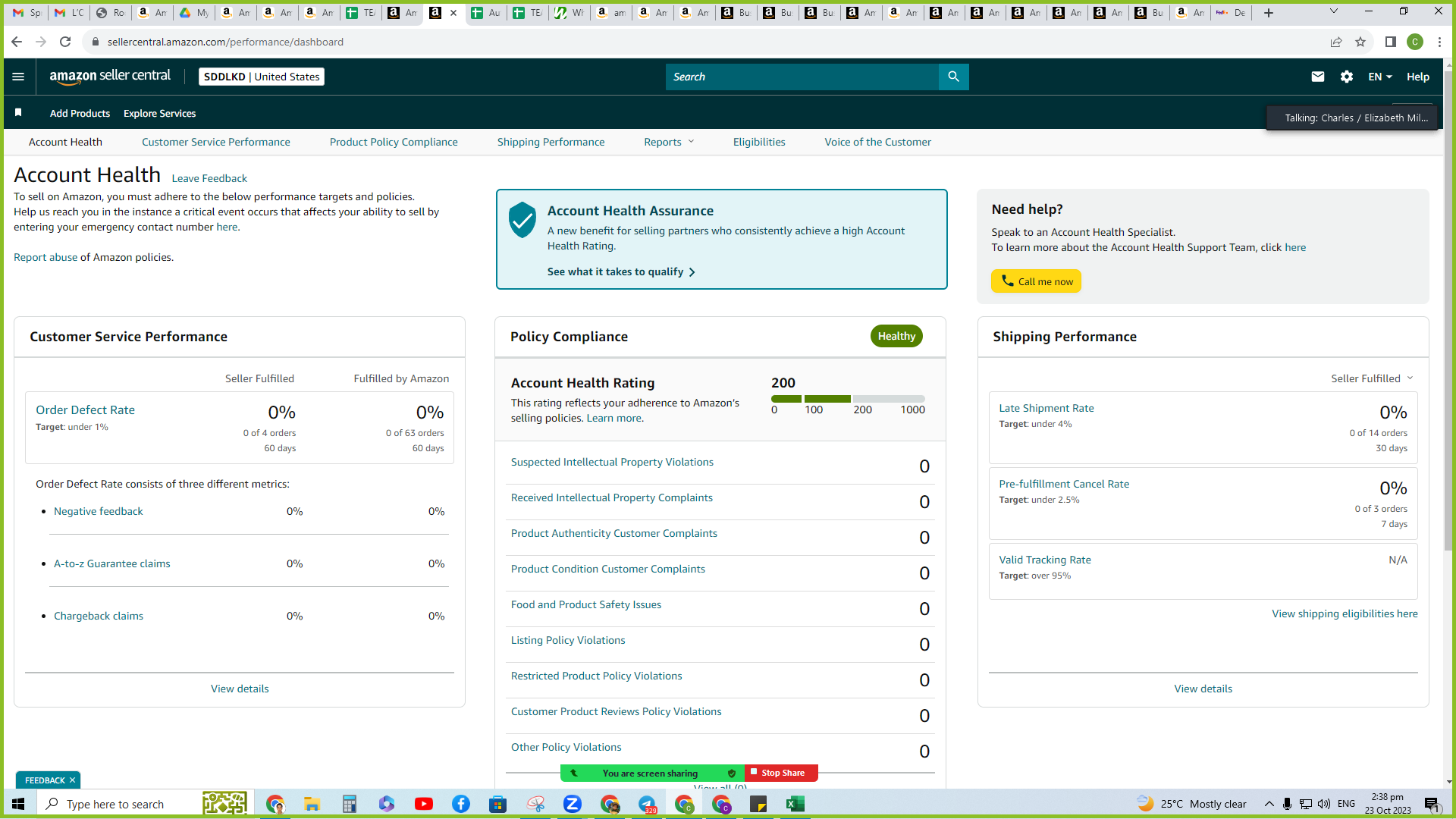Click See what it takes to qualify
This screenshot has height=819, width=1456.
[621, 271]
